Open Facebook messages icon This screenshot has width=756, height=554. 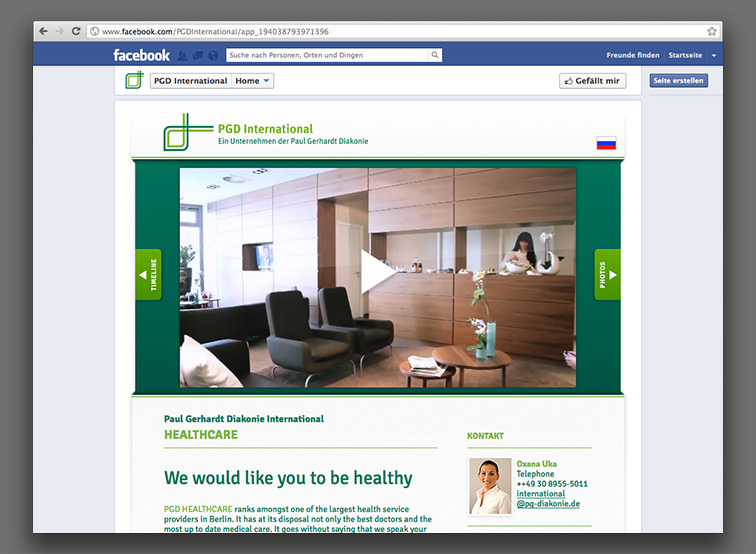pos(198,56)
